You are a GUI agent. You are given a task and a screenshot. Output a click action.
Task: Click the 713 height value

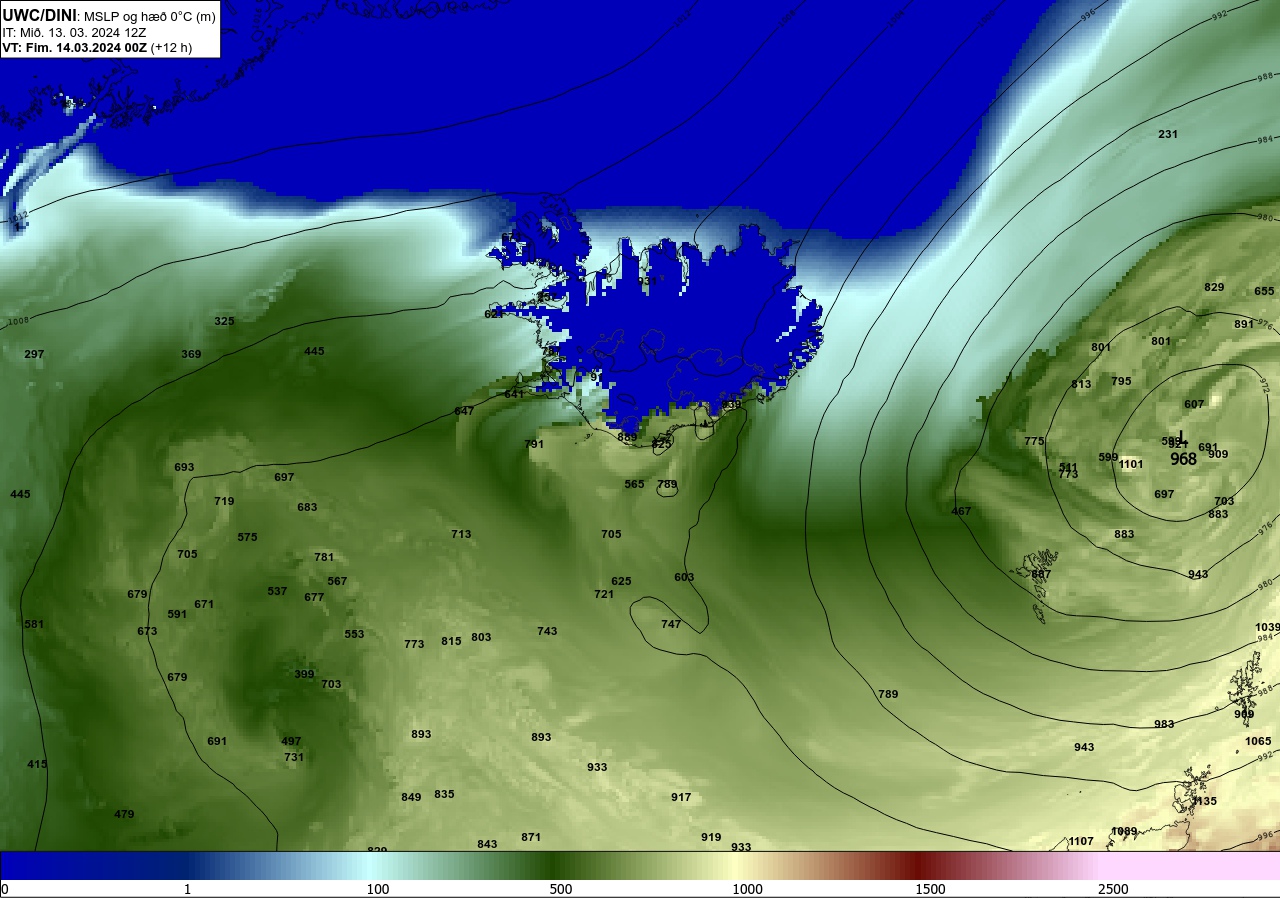coord(461,534)
